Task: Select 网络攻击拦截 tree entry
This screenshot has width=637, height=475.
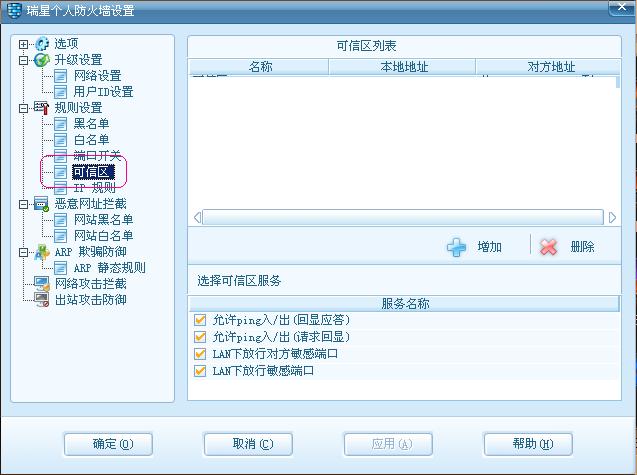Action: [x=91, y=284]
